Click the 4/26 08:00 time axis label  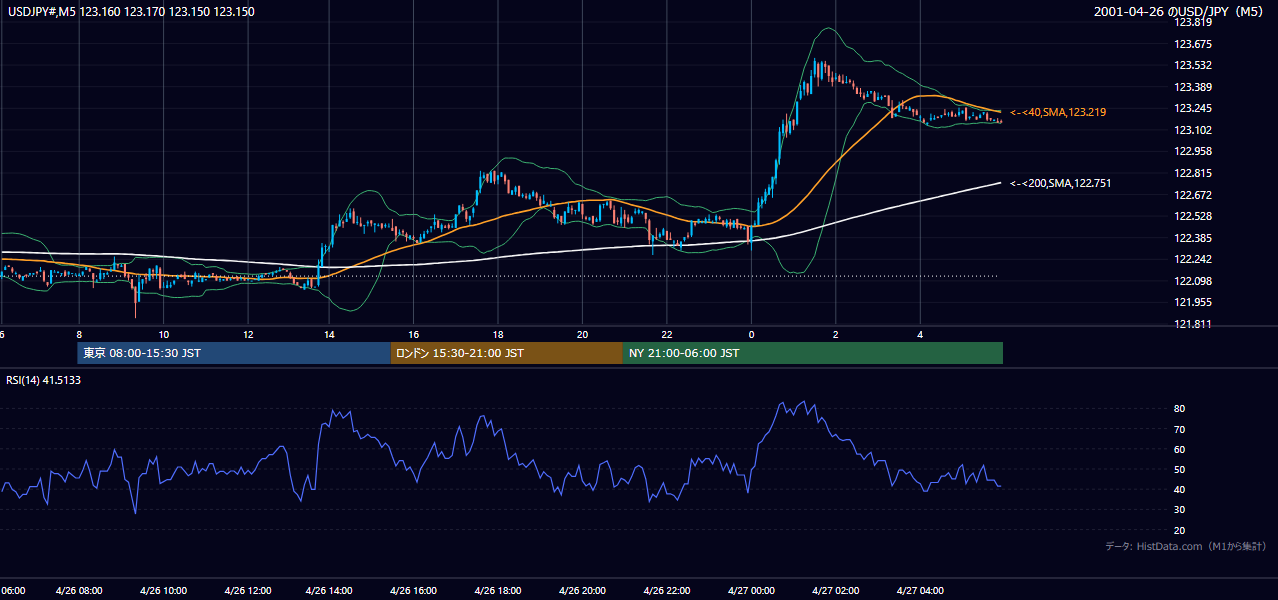click(79, 591)
